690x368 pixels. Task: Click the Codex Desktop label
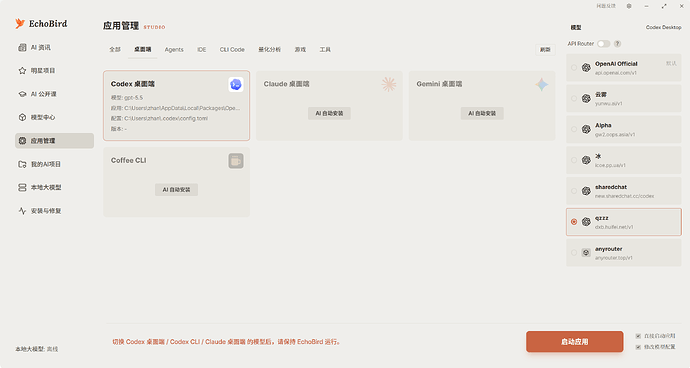(x=664, y=27)
